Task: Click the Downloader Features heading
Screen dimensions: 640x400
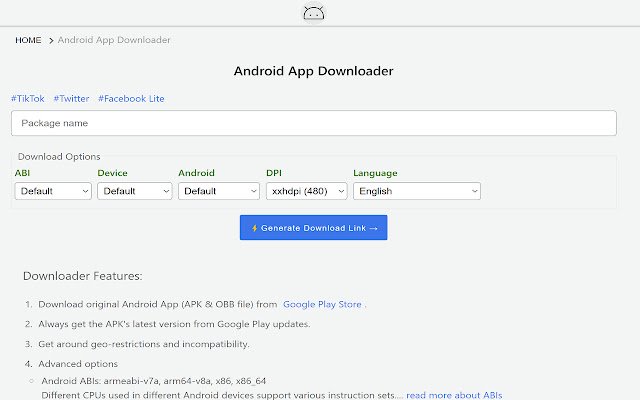Action: (x=82, y=276)
